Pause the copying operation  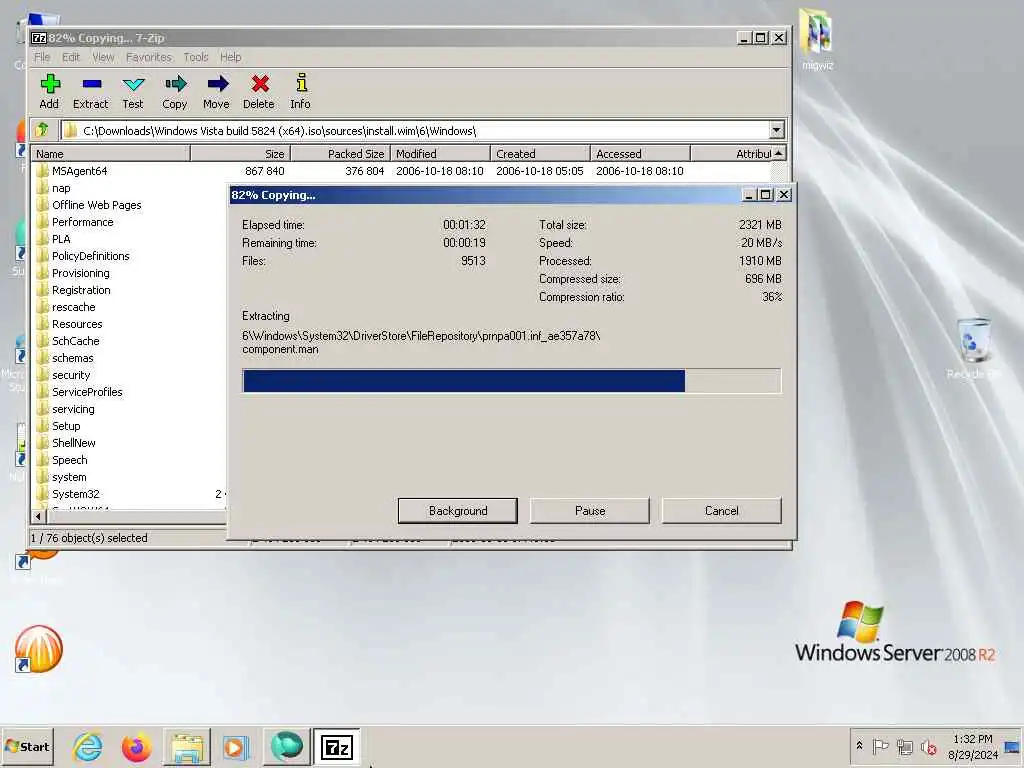[x=590, y=511]
